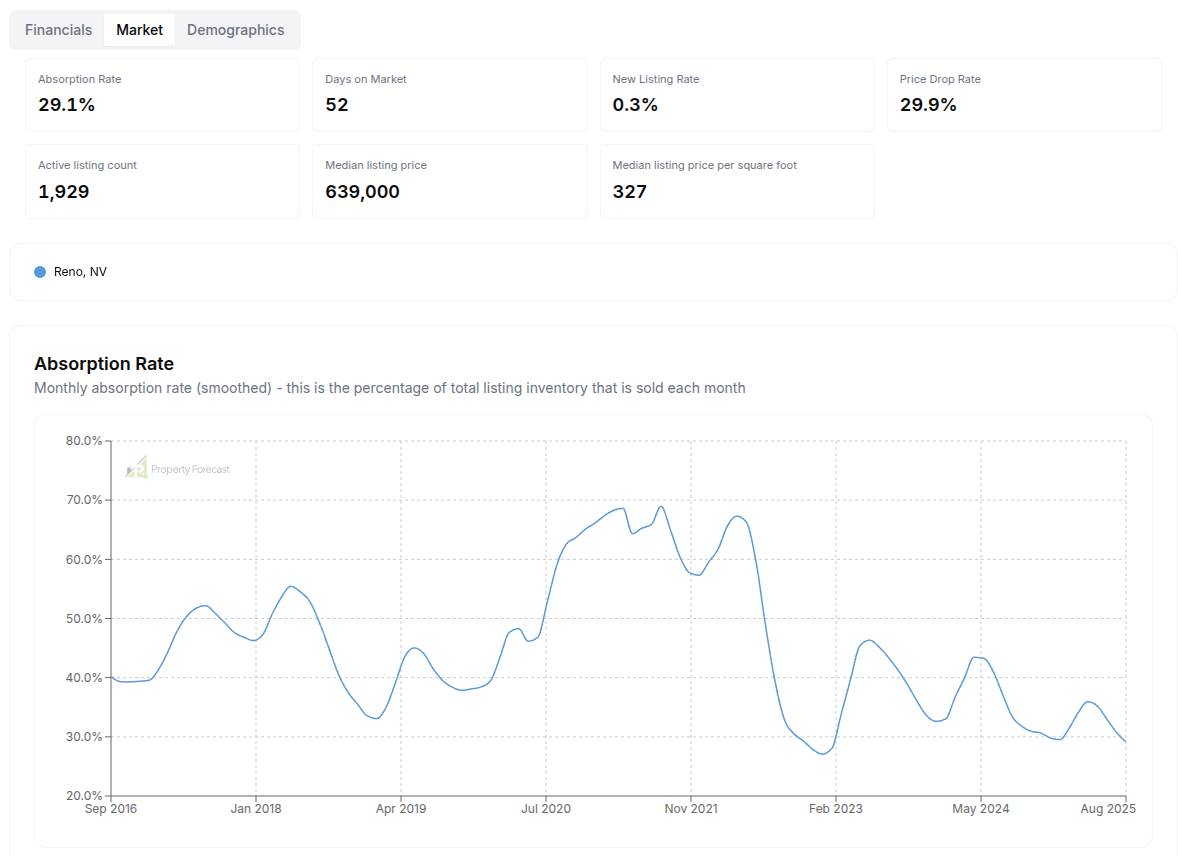Image resolution: width=1178 pixels, height=856 pixels.
Task: Pick Median listing price per square foot
Action: [736, 181]
